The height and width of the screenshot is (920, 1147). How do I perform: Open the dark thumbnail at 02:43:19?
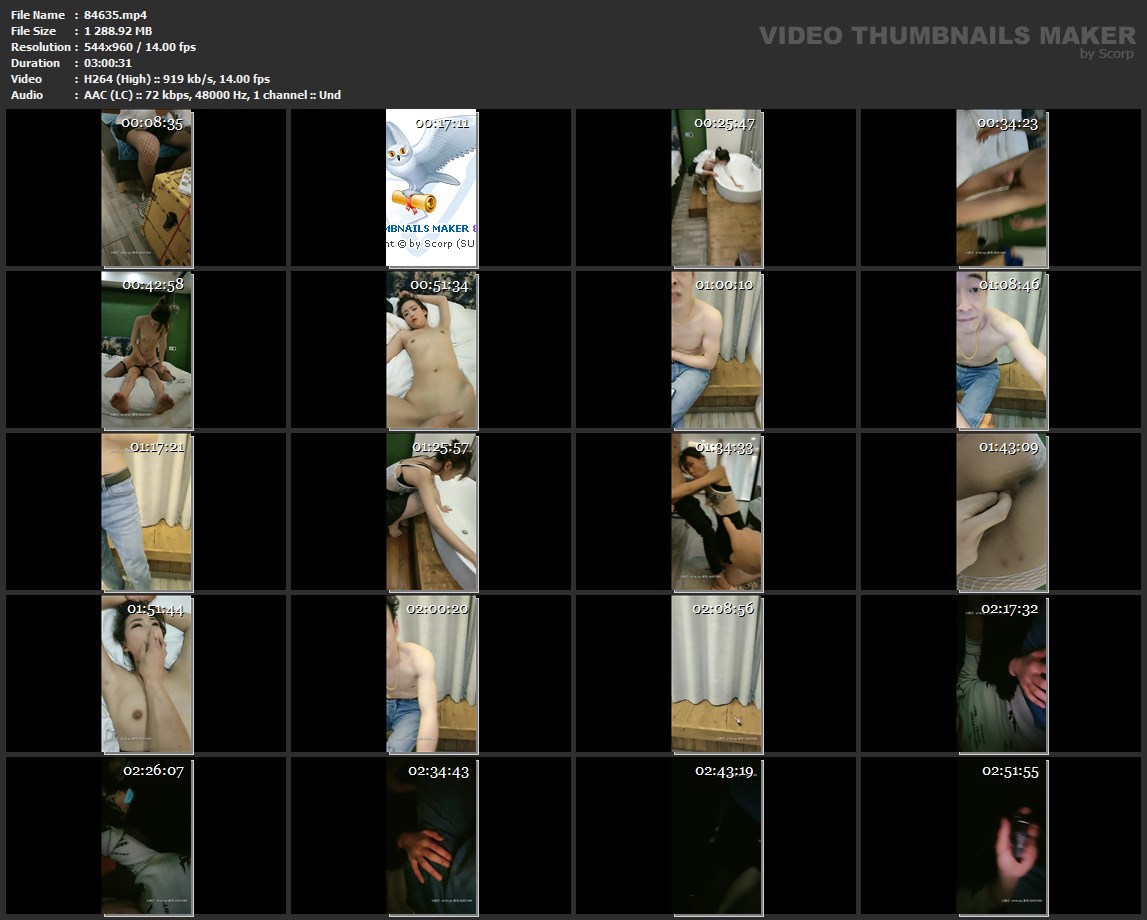point(716,836)
